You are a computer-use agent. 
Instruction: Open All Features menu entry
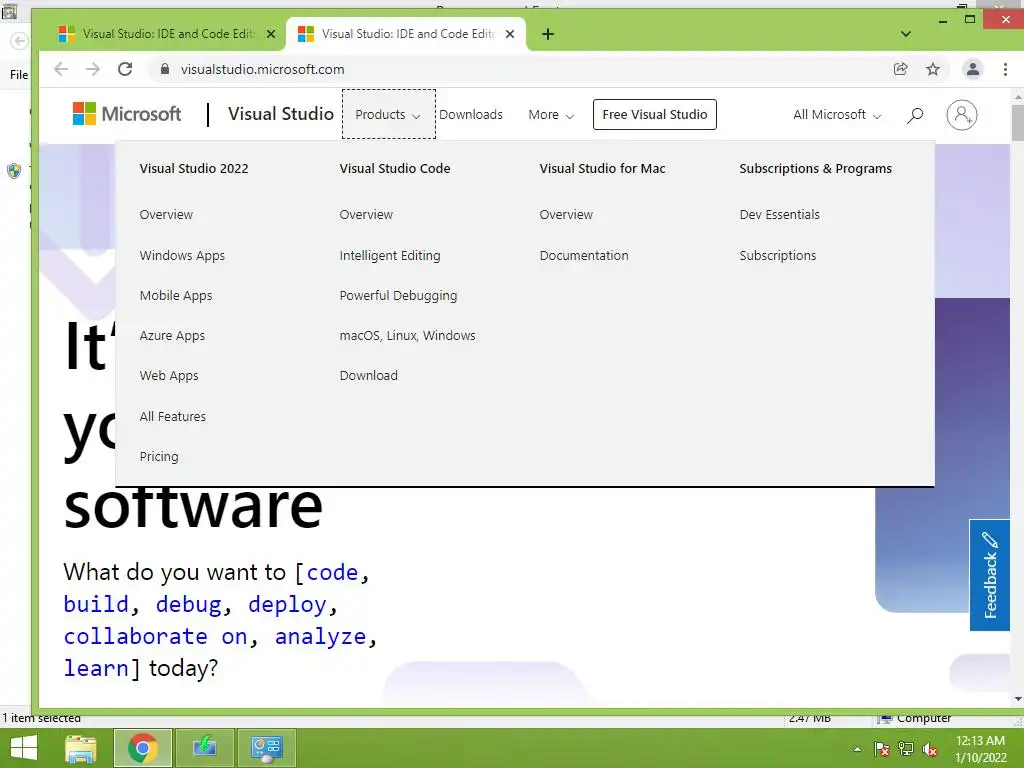pos(172,416)
